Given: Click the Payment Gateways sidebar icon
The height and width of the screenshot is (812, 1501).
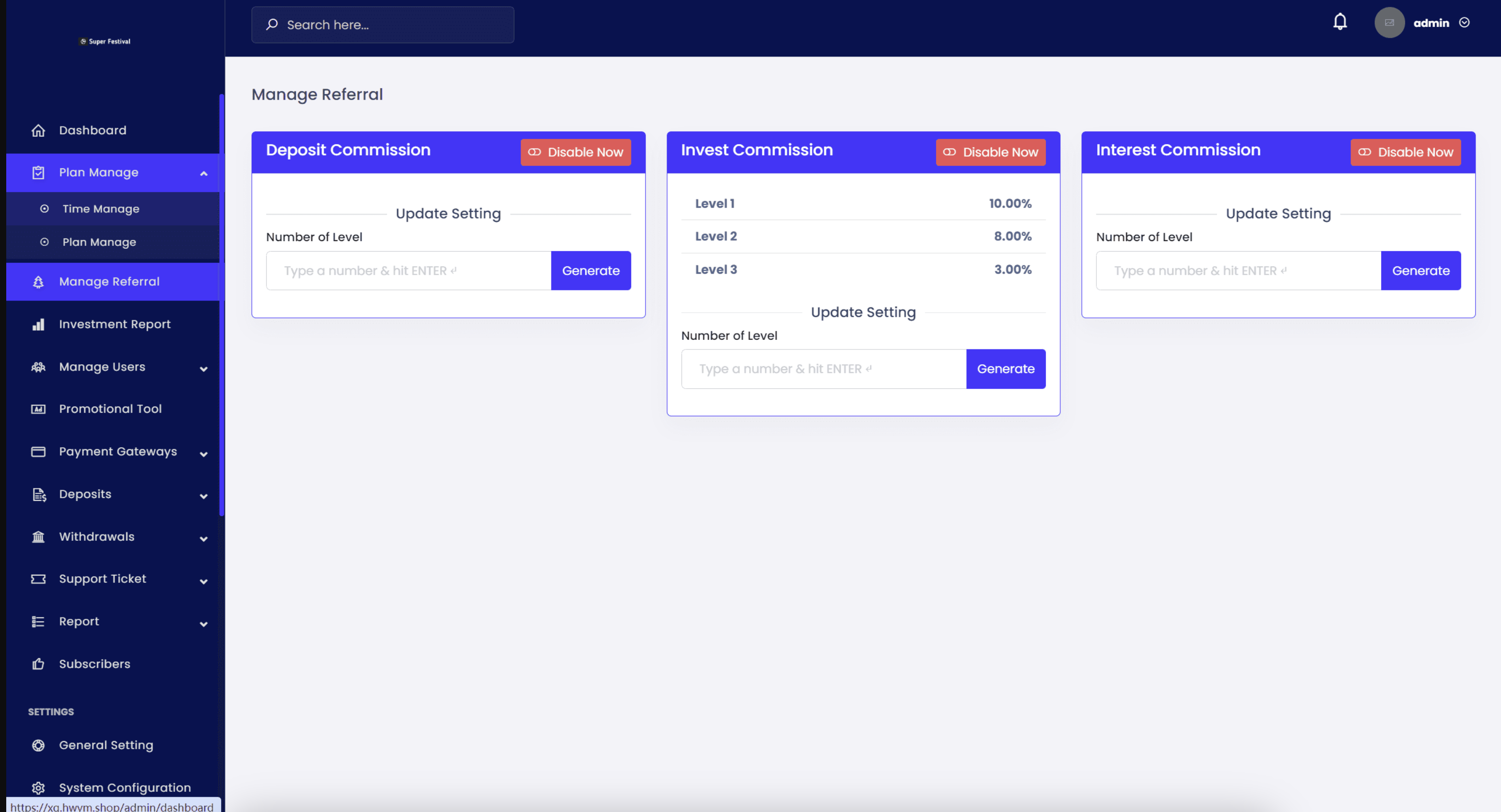Looking at the screenshot, I should click(x=37, y=451).
